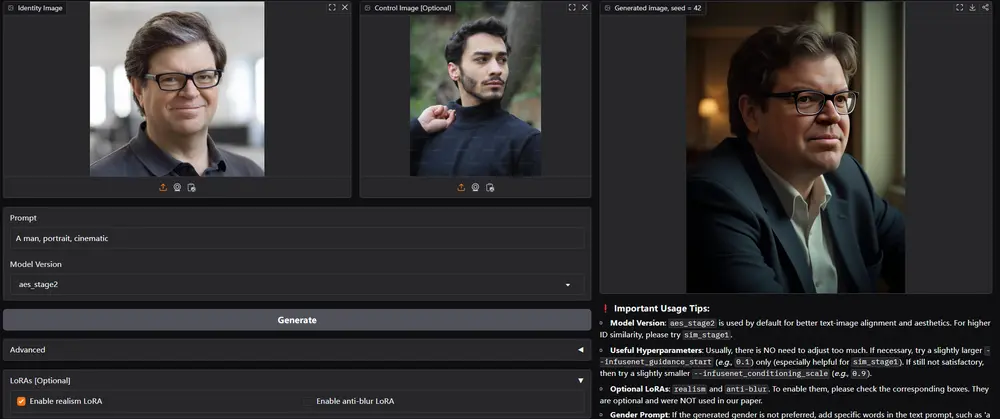Remove the Control Image
This screenshot has width=1000, height=419.
coord(585,7)
